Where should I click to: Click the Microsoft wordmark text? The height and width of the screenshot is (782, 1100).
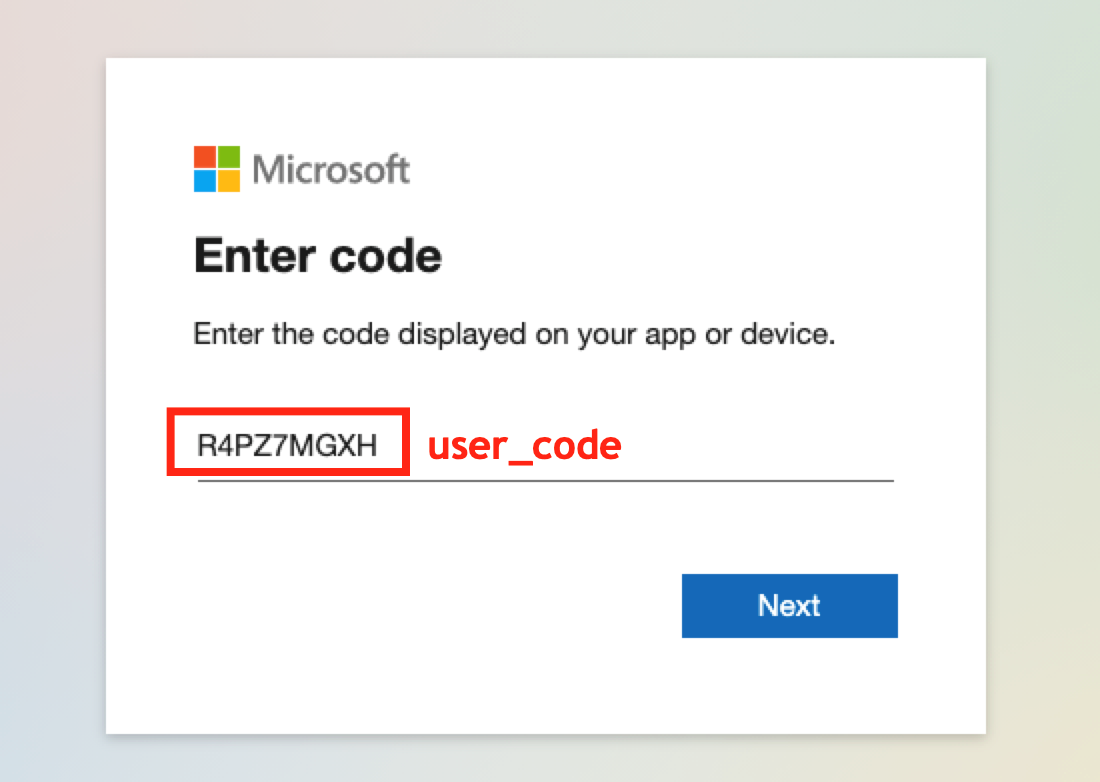331,170
